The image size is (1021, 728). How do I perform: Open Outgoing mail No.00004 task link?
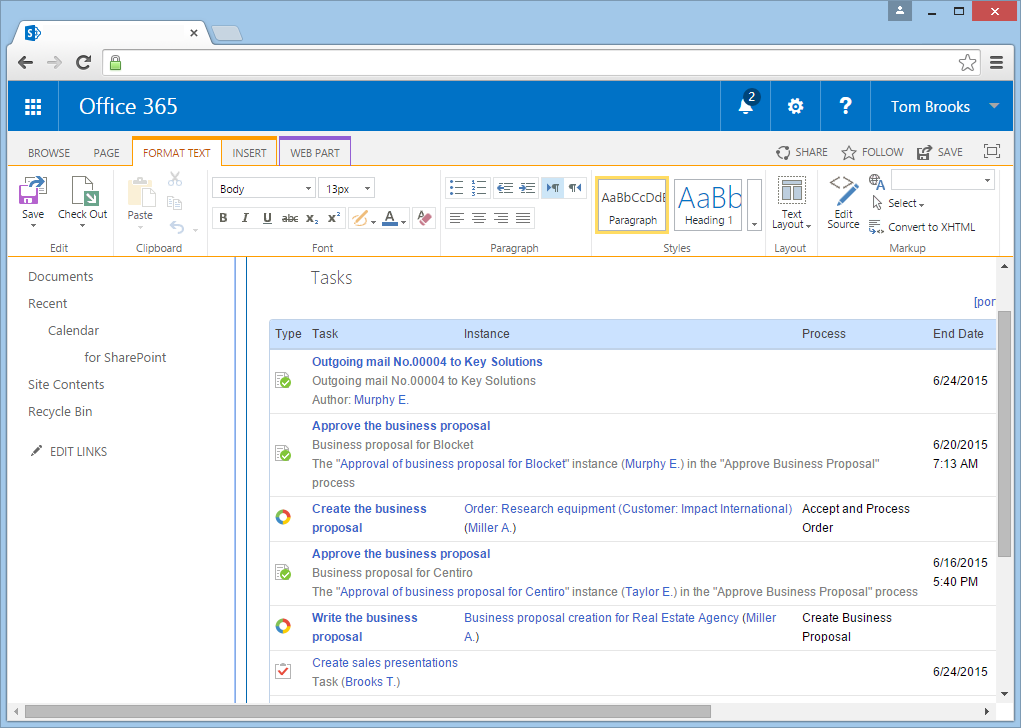[x=427, y=361]
